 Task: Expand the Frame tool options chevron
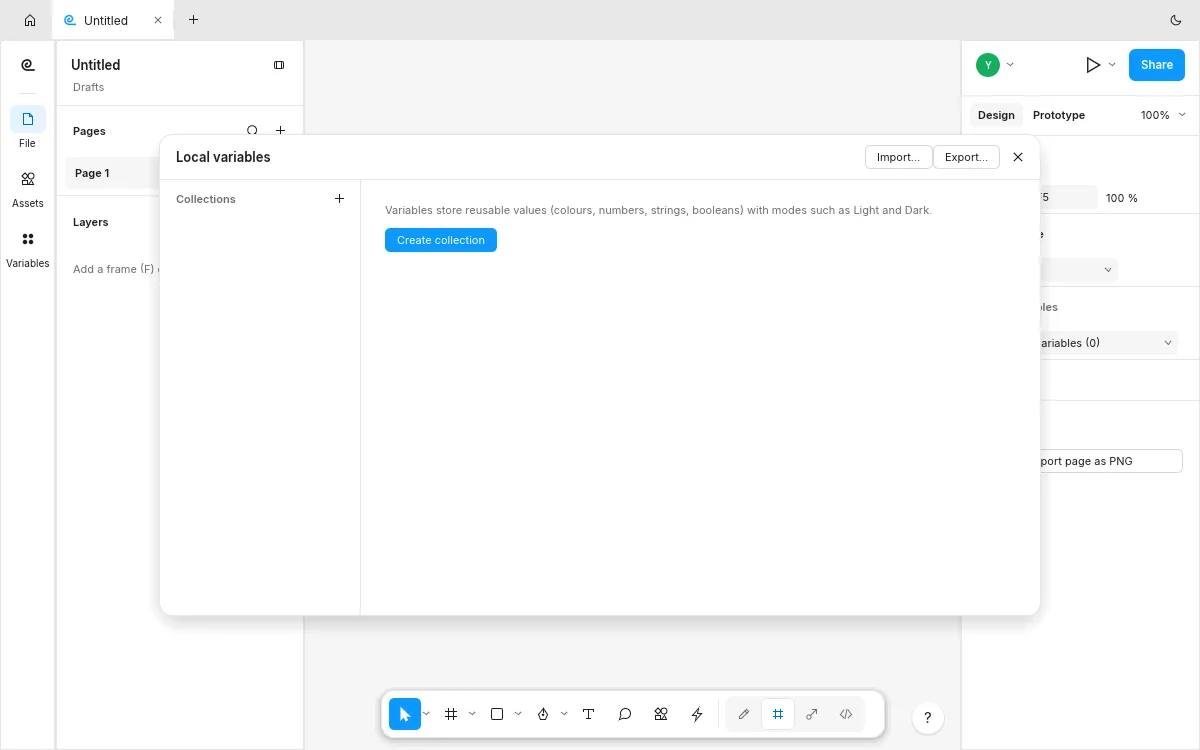tap(473, 714)
